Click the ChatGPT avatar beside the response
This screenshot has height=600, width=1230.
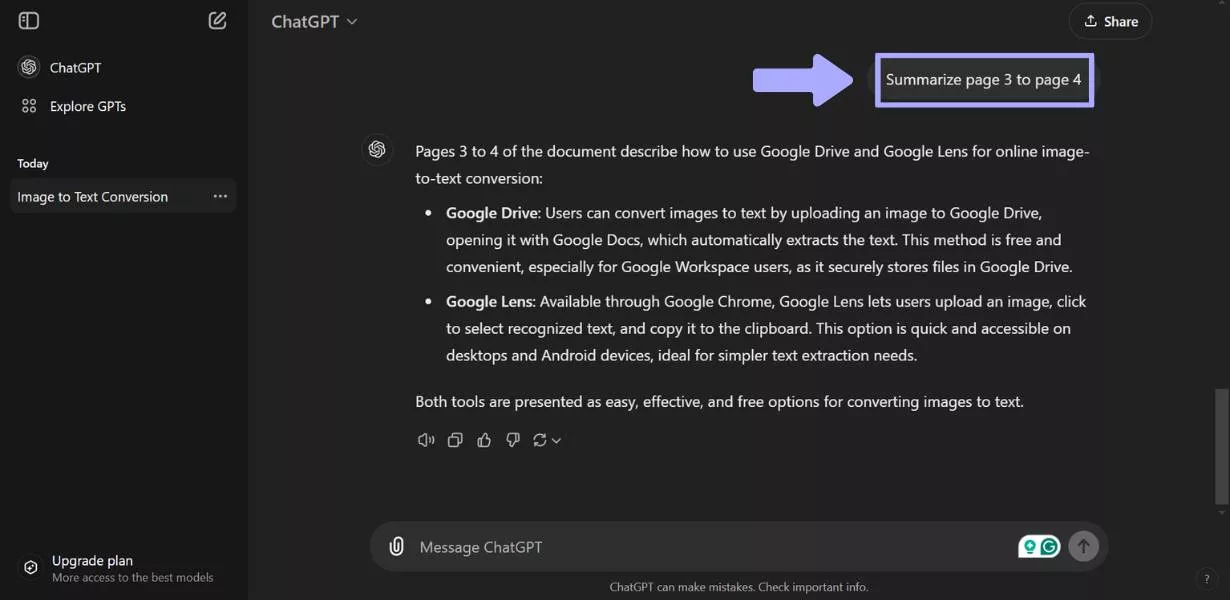pyautogui.click(x=377, y=149)
